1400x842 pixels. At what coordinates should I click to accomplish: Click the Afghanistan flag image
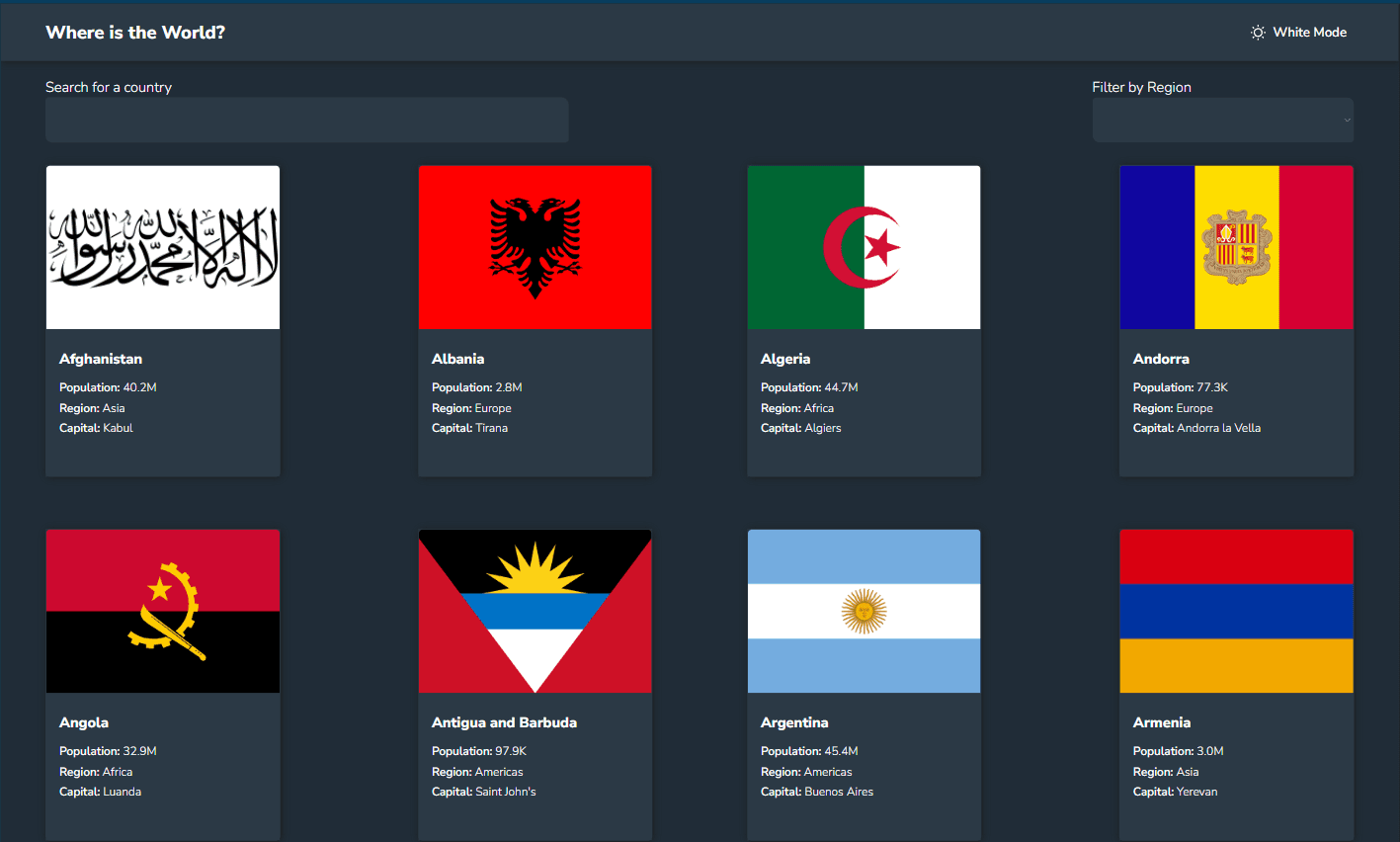(162, 246)
